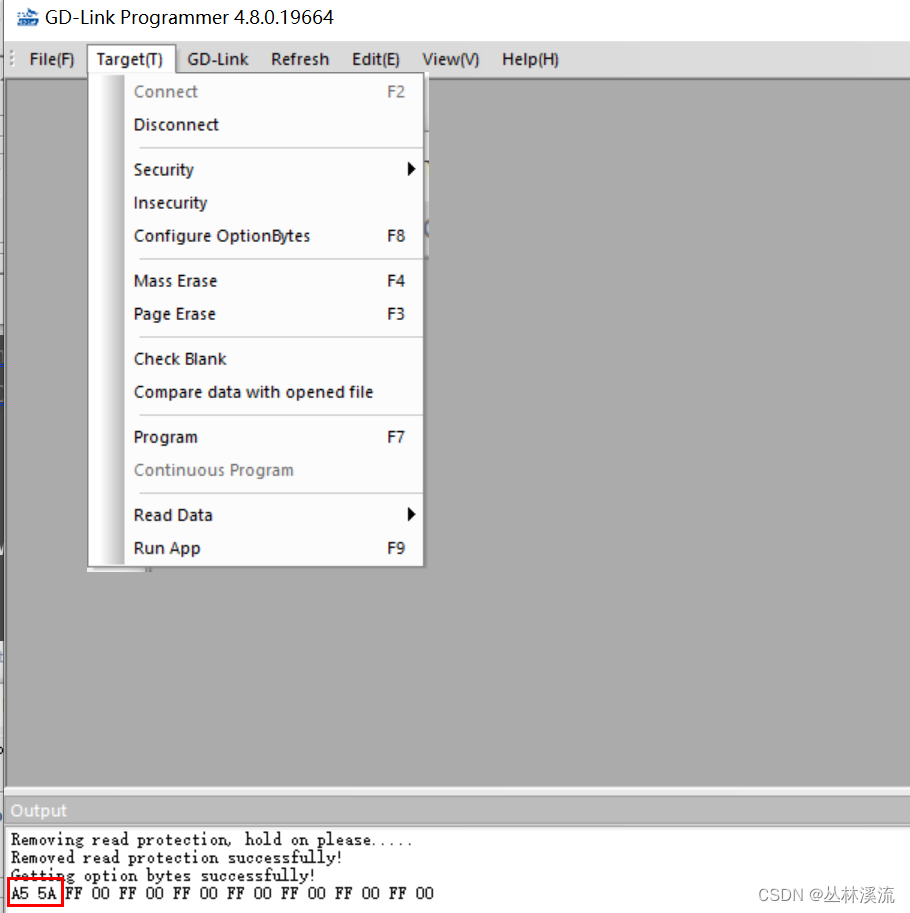The width and height of the screenshot is (910, 913).
Task: Click the 'Removed read protection successfully!' line
Action: [x=176, y=858]
